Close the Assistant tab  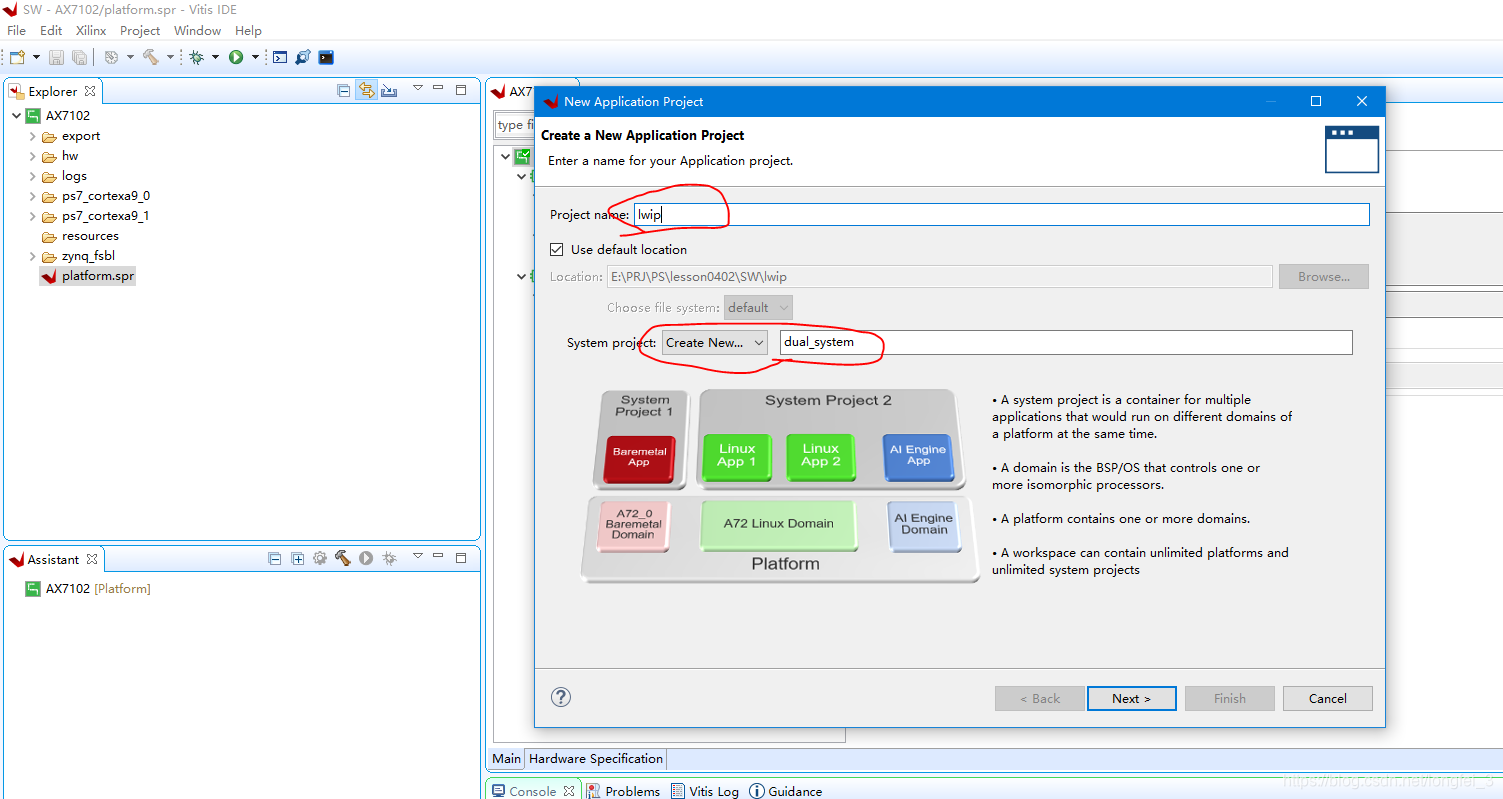click(x=91, y=559)
